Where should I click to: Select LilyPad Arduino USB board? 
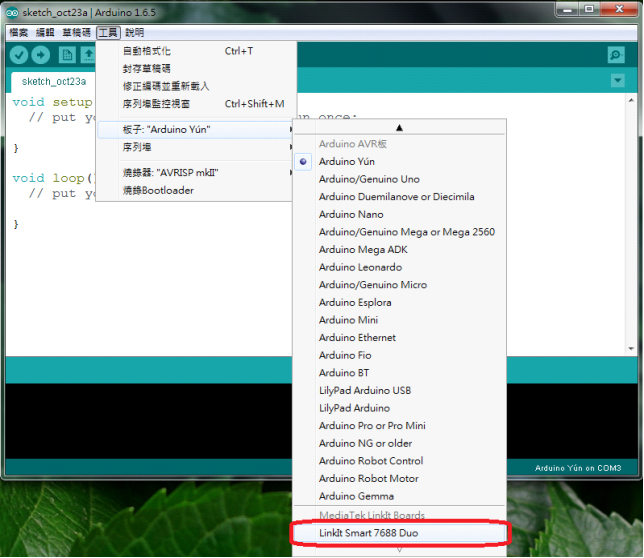tap(399, 391)
